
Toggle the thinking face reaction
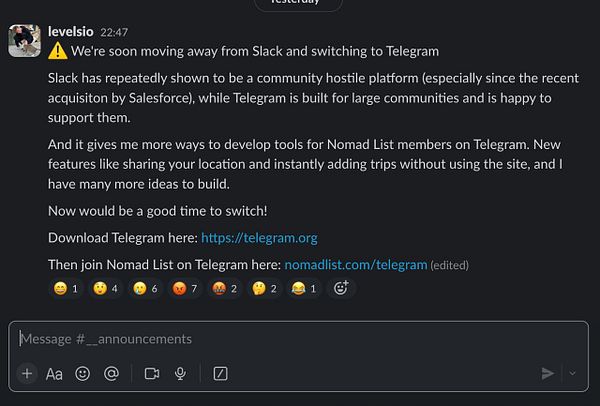pyautogui.click(x=265, y=288)
